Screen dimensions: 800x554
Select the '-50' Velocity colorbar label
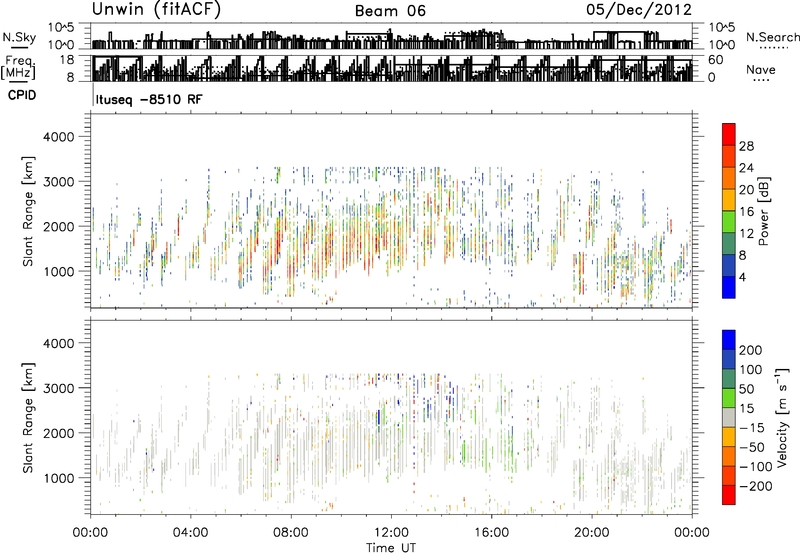752,447
